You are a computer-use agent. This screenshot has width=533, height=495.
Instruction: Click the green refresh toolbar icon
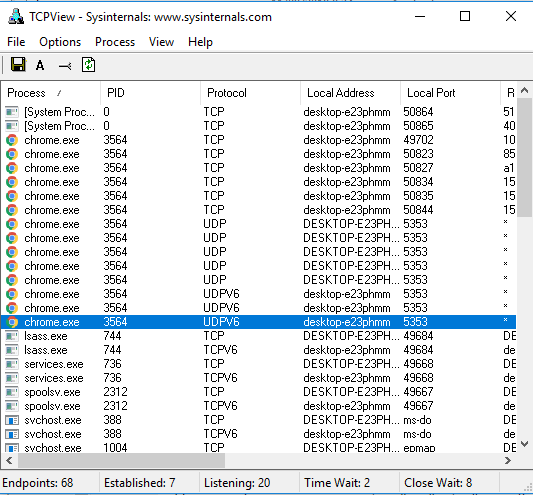tap(88, 65)
